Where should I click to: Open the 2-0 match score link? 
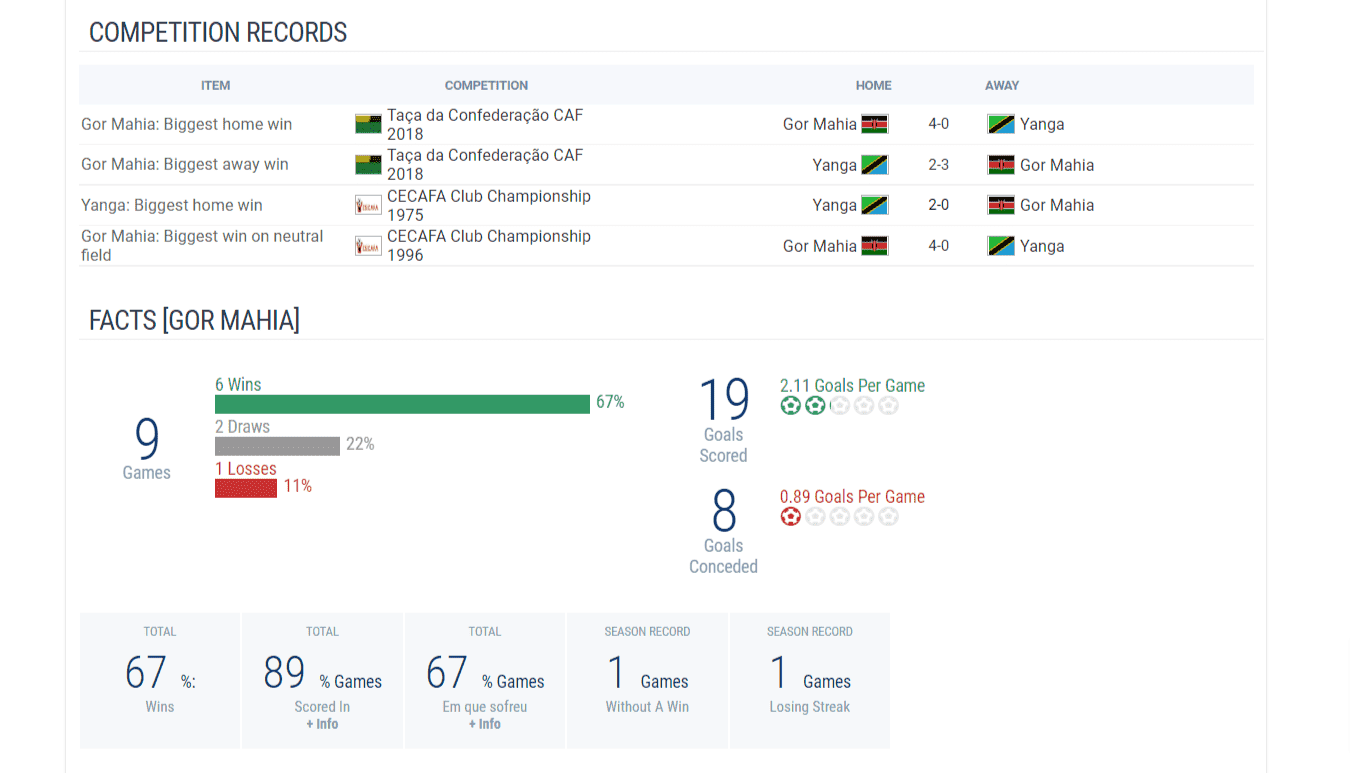tap(938, 205)
